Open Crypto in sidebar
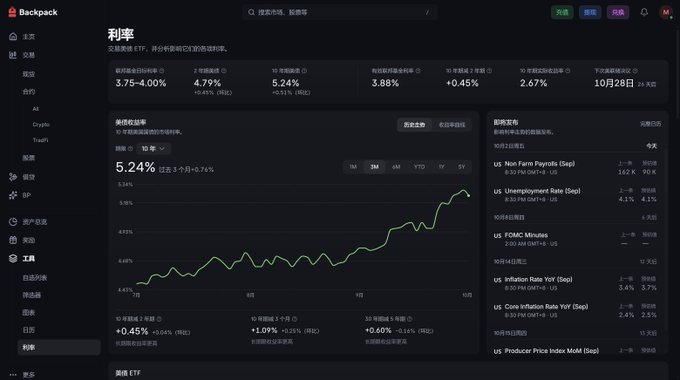 pyautogui.click(x=41, y=124)
